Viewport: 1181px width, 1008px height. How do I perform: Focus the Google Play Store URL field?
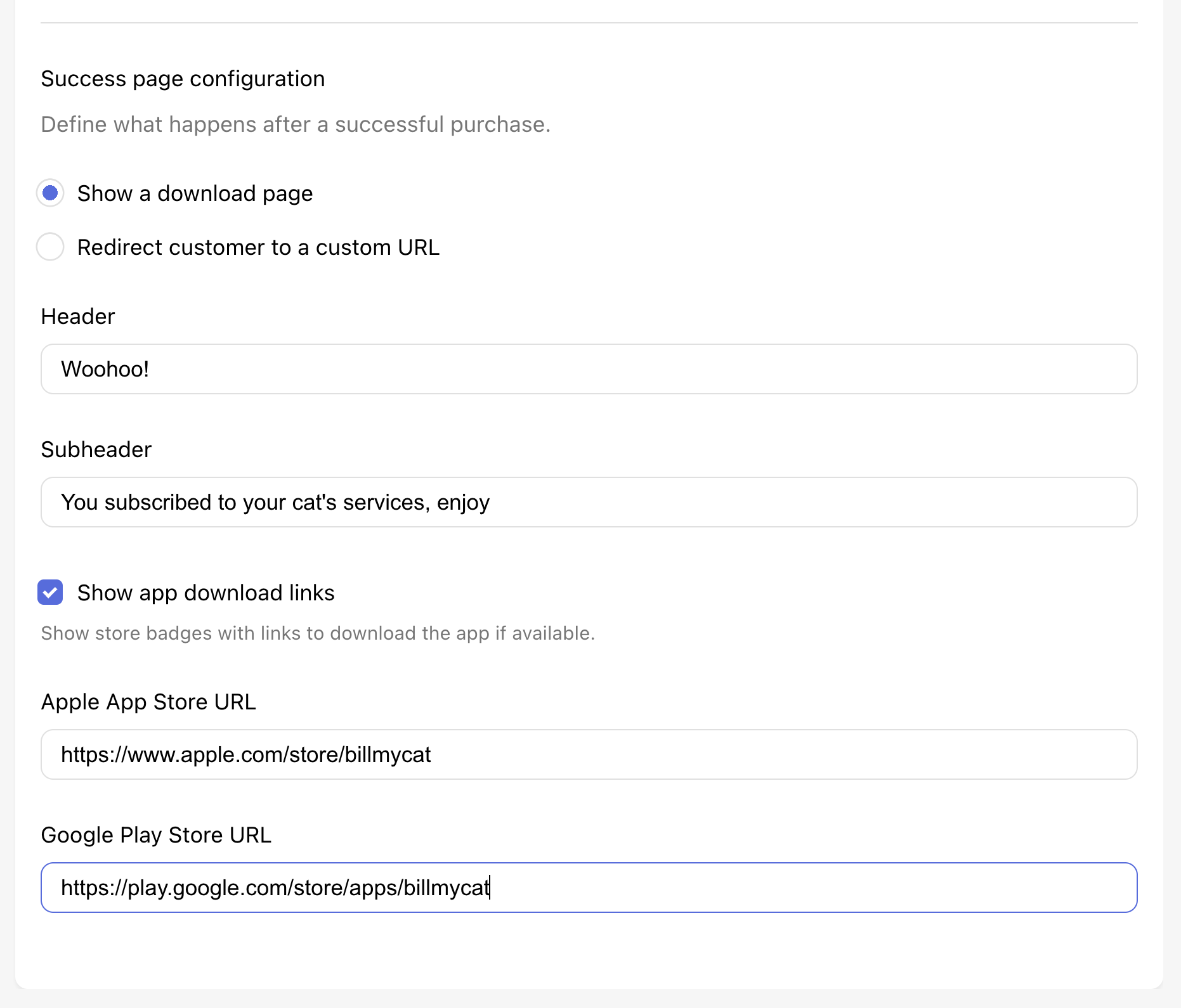589,888
